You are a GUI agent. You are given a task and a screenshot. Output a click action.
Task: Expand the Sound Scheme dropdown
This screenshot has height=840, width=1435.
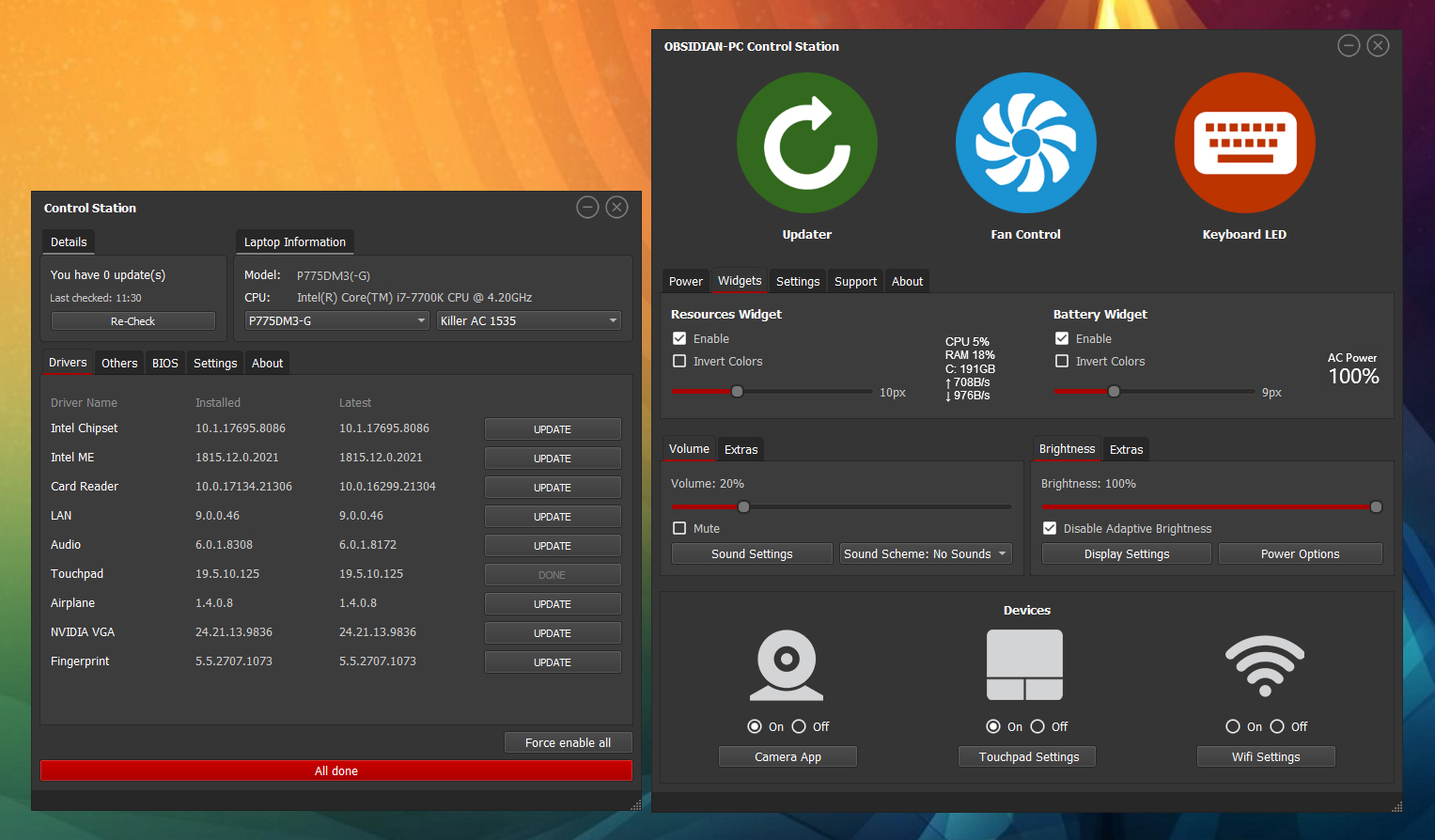pos(926,553)
